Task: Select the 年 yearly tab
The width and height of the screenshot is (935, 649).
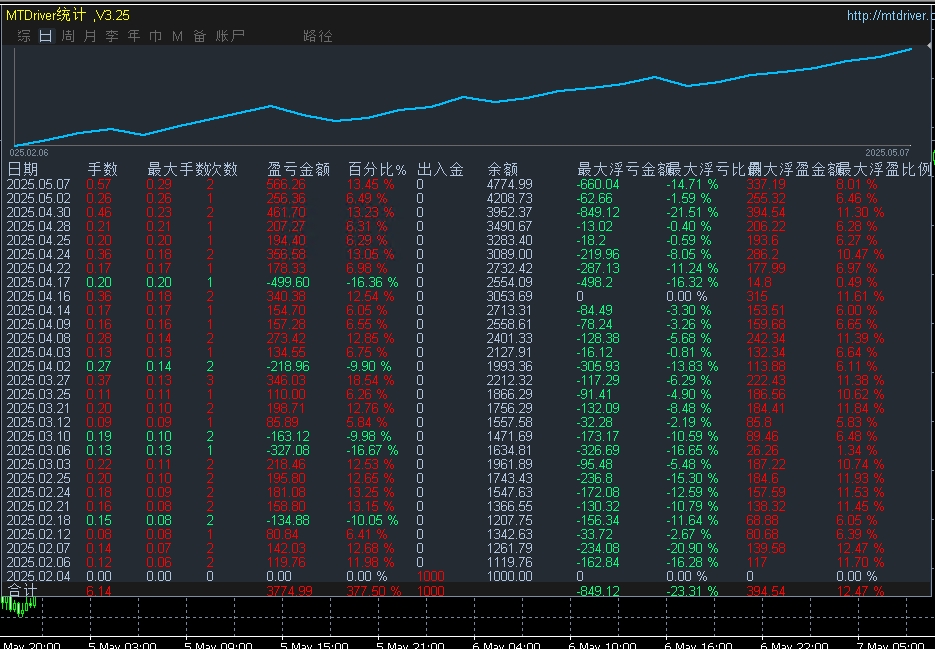Action: [134, 36]
